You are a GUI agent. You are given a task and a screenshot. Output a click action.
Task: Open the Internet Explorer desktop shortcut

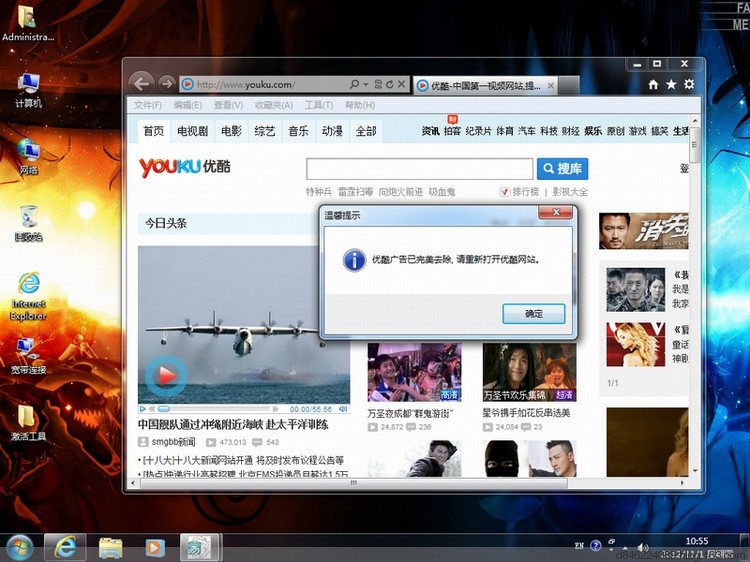coord(29,297)
